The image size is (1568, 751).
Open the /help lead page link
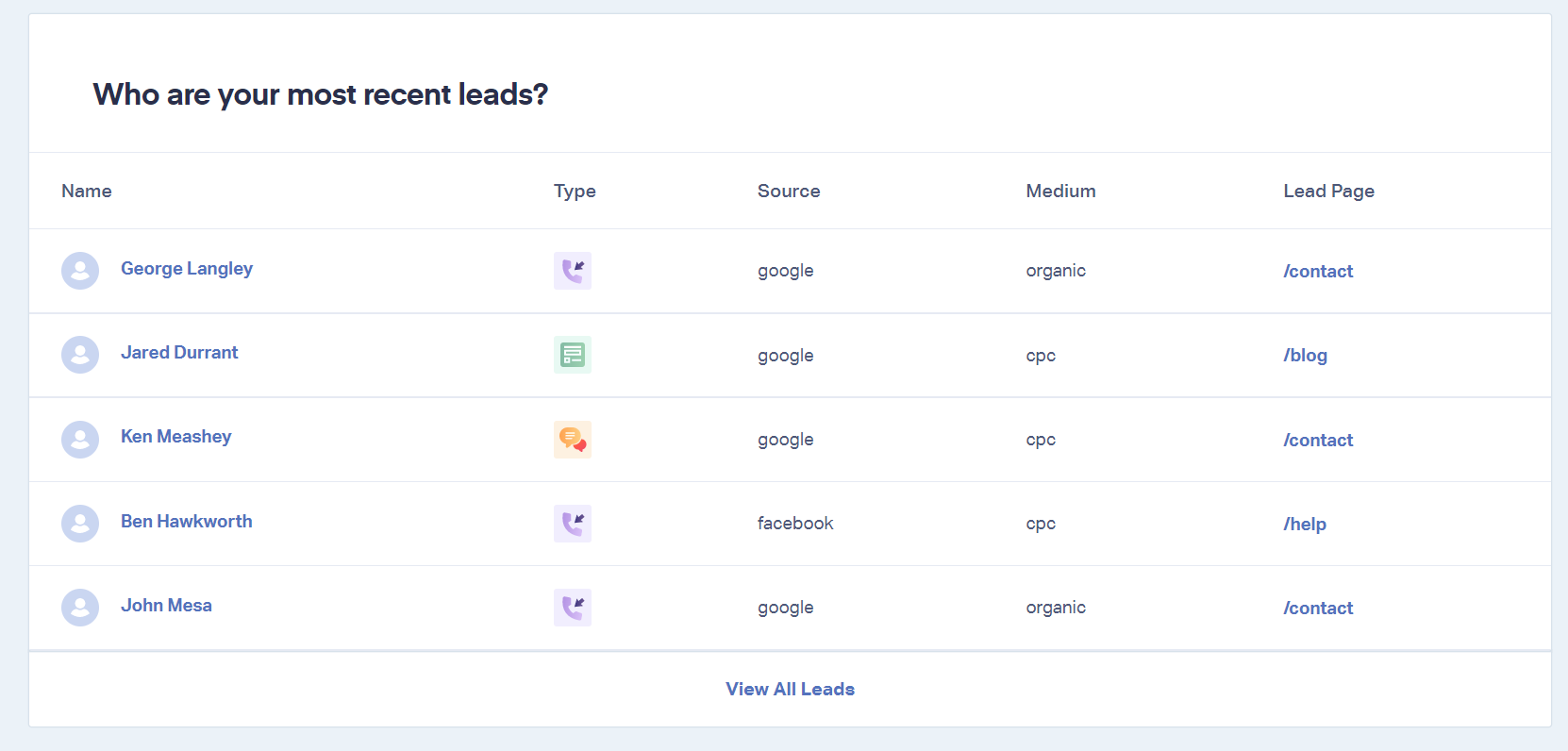(x=1305, y=525)
